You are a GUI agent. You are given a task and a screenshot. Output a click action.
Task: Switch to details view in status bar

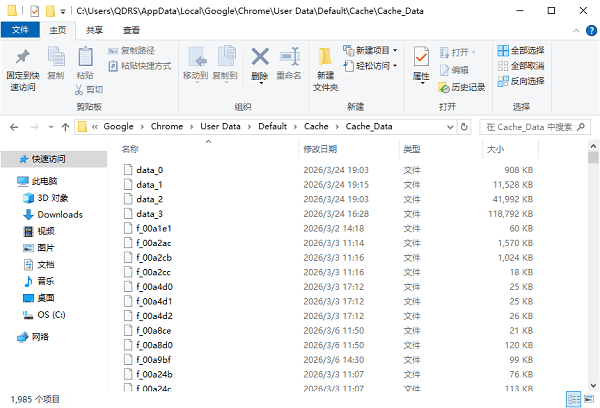(573, 397)
